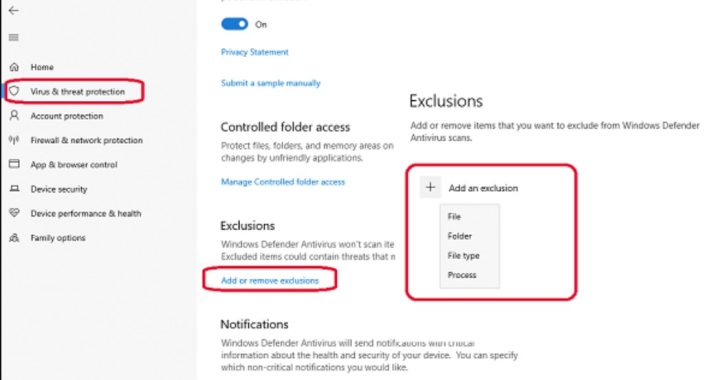The image size is (720, 380).
Task: Open the Privacy Statement link
Action: point(255,52)
